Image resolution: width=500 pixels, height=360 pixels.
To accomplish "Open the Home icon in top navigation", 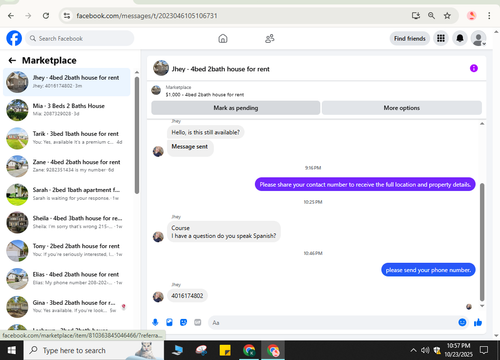I will click(223, 39).
